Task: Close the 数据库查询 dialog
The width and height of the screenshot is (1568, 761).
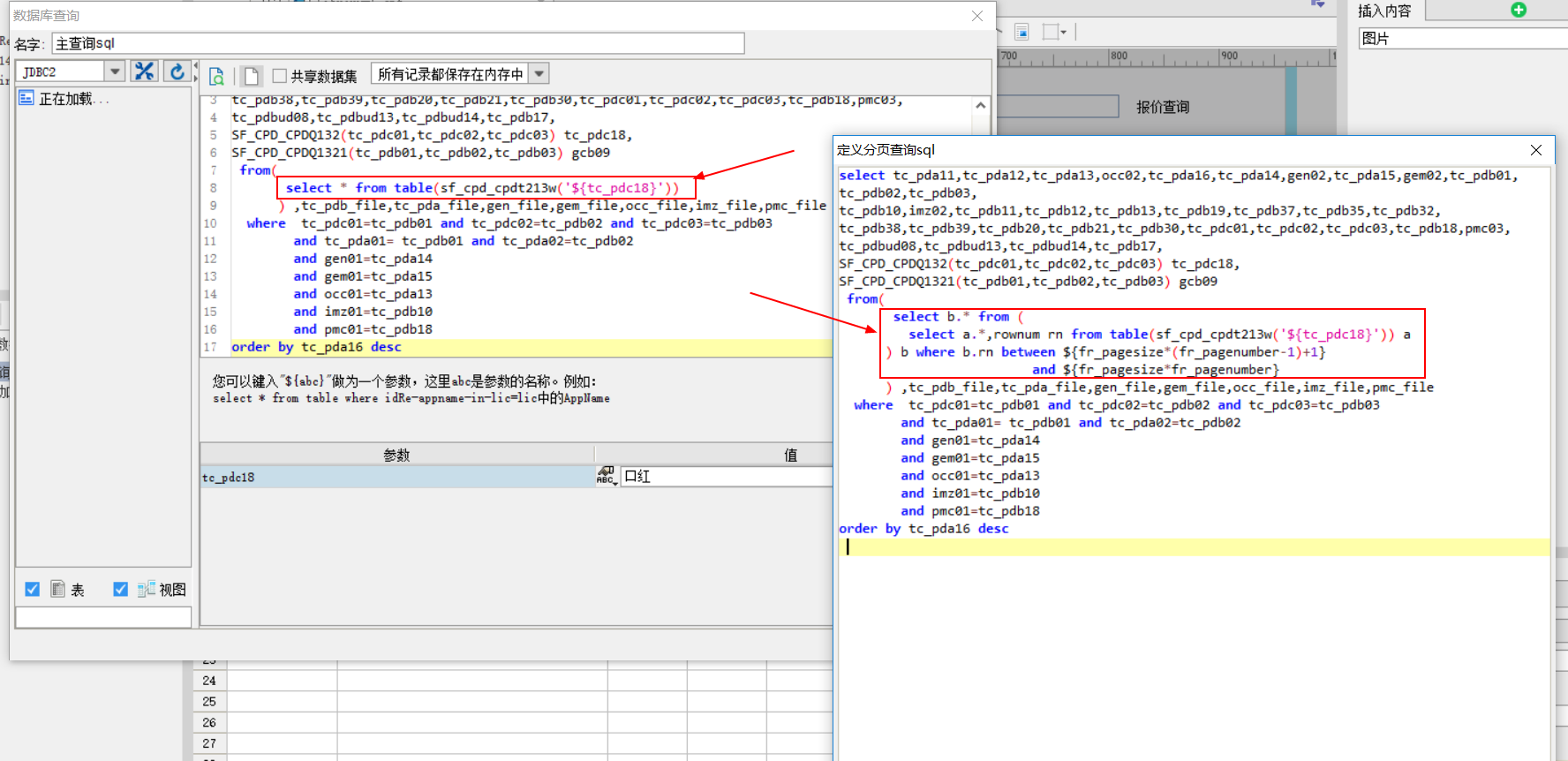Action: (977, 16)
